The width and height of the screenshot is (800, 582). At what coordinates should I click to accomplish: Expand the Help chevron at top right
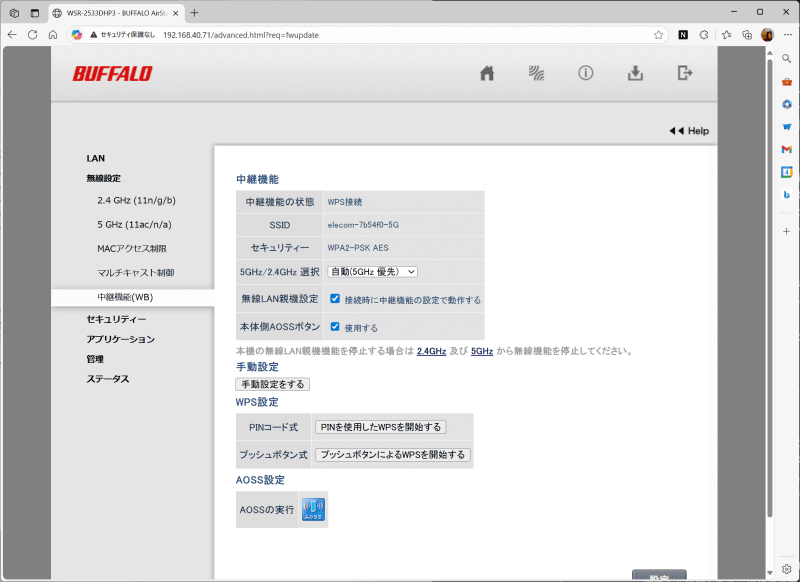click(x=676, y=130)
